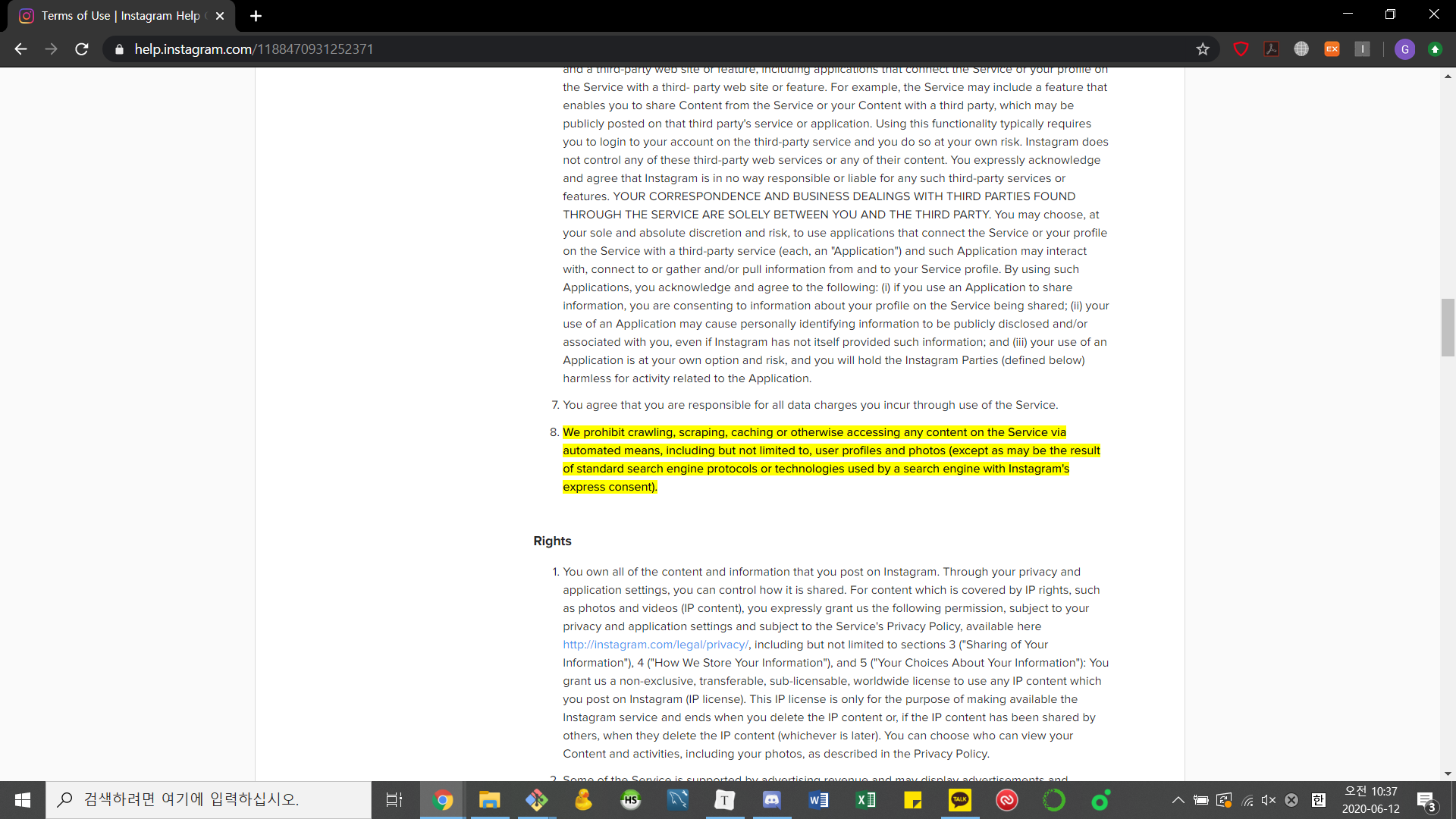Image resolution: width=1456 pixels, height=819 pixels.
Task: Open the instagram.com/legal/privacy link
Action: click(x=655, y=645)
